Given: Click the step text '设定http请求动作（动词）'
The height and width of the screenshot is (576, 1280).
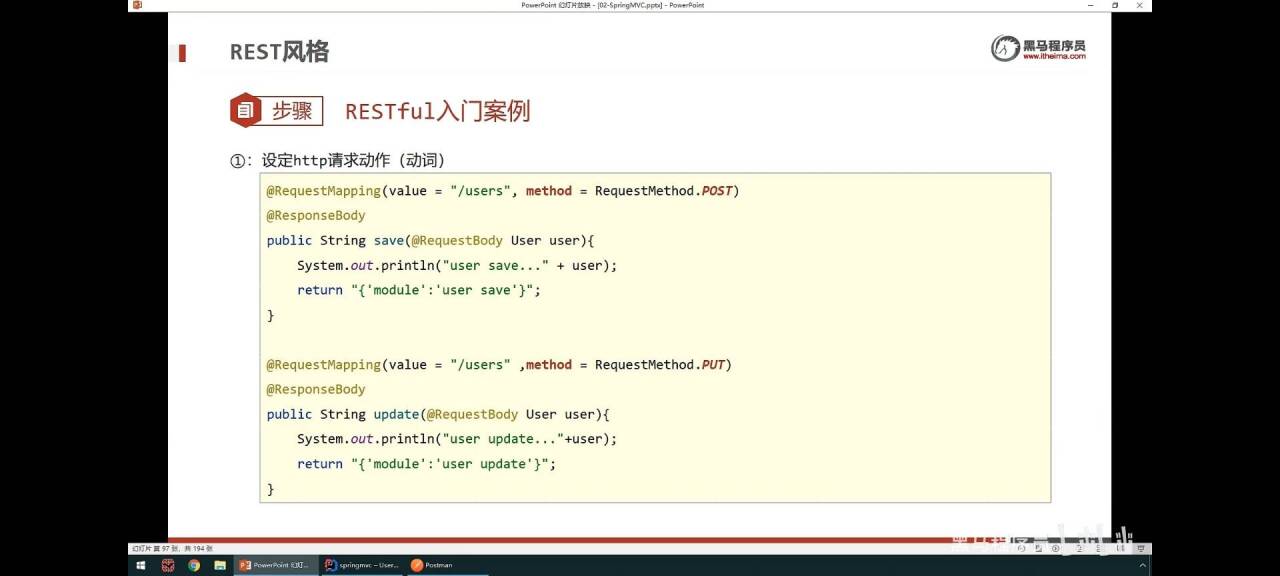Looking at the screenshot, I should pyautogui.click(x=353, y=160).
